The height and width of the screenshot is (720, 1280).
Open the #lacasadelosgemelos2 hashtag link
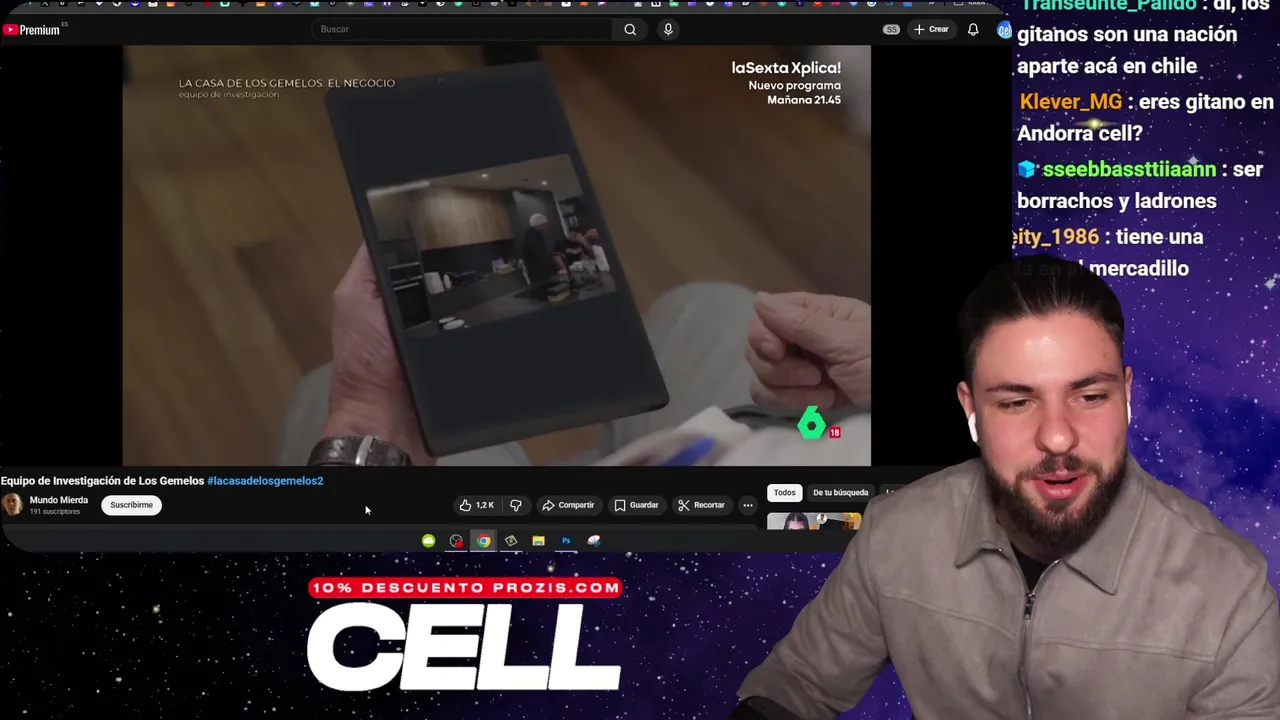click(265, 481)
